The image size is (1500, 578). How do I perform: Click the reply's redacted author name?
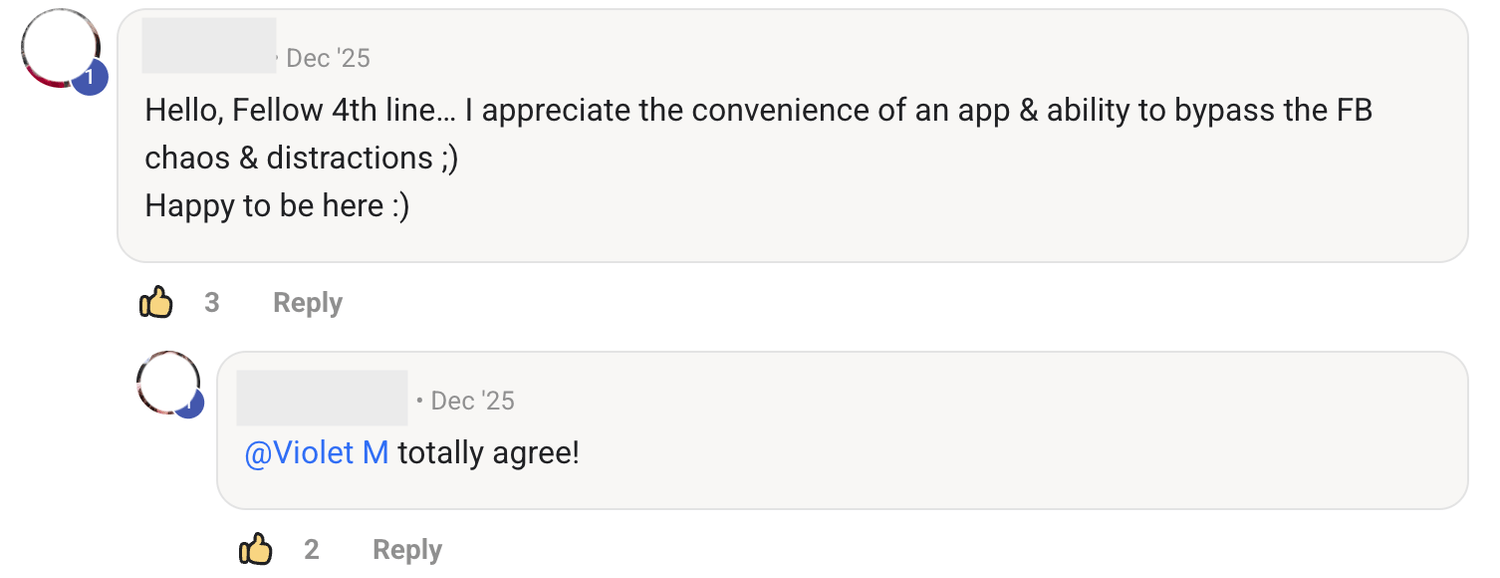(321, 397)
